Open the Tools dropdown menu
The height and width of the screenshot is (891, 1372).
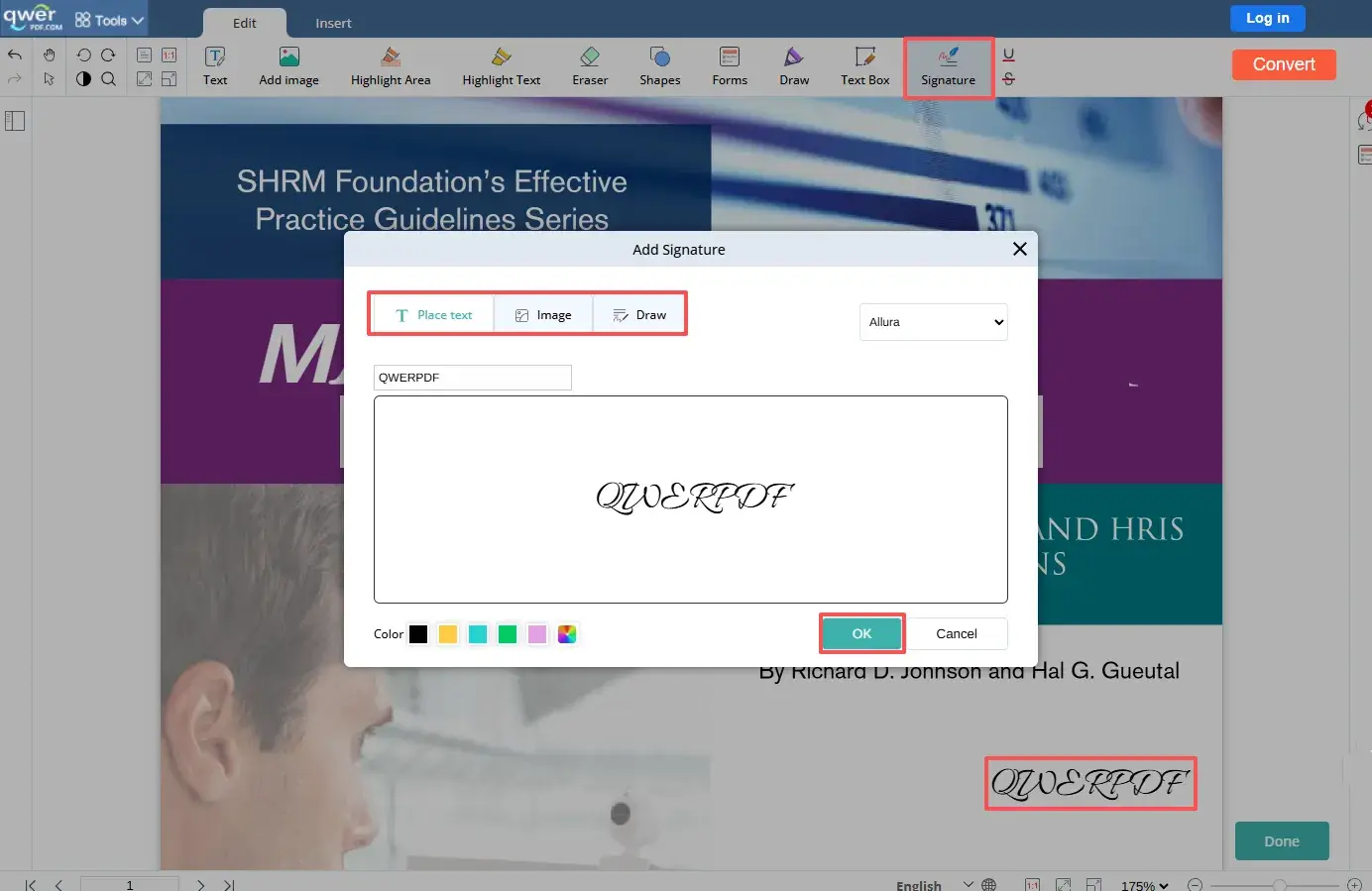(x=110, y=20)
